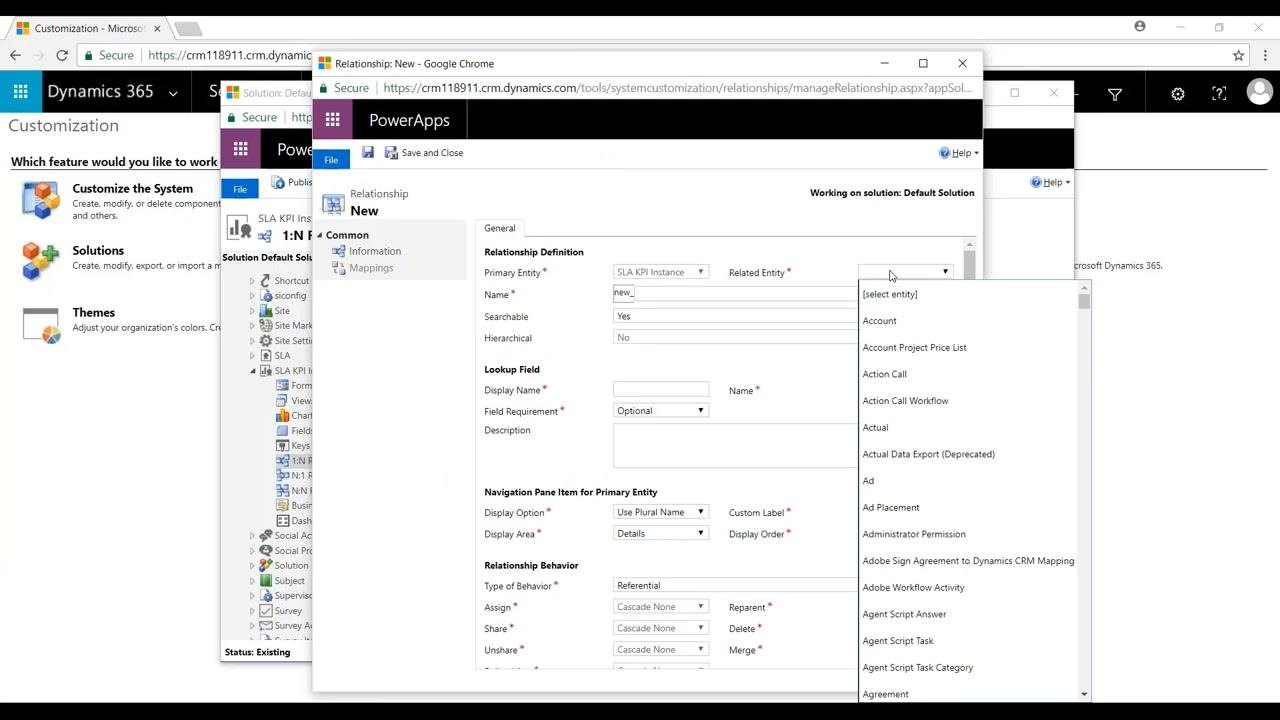Choose Account Project Price List entity

(914, 347)
